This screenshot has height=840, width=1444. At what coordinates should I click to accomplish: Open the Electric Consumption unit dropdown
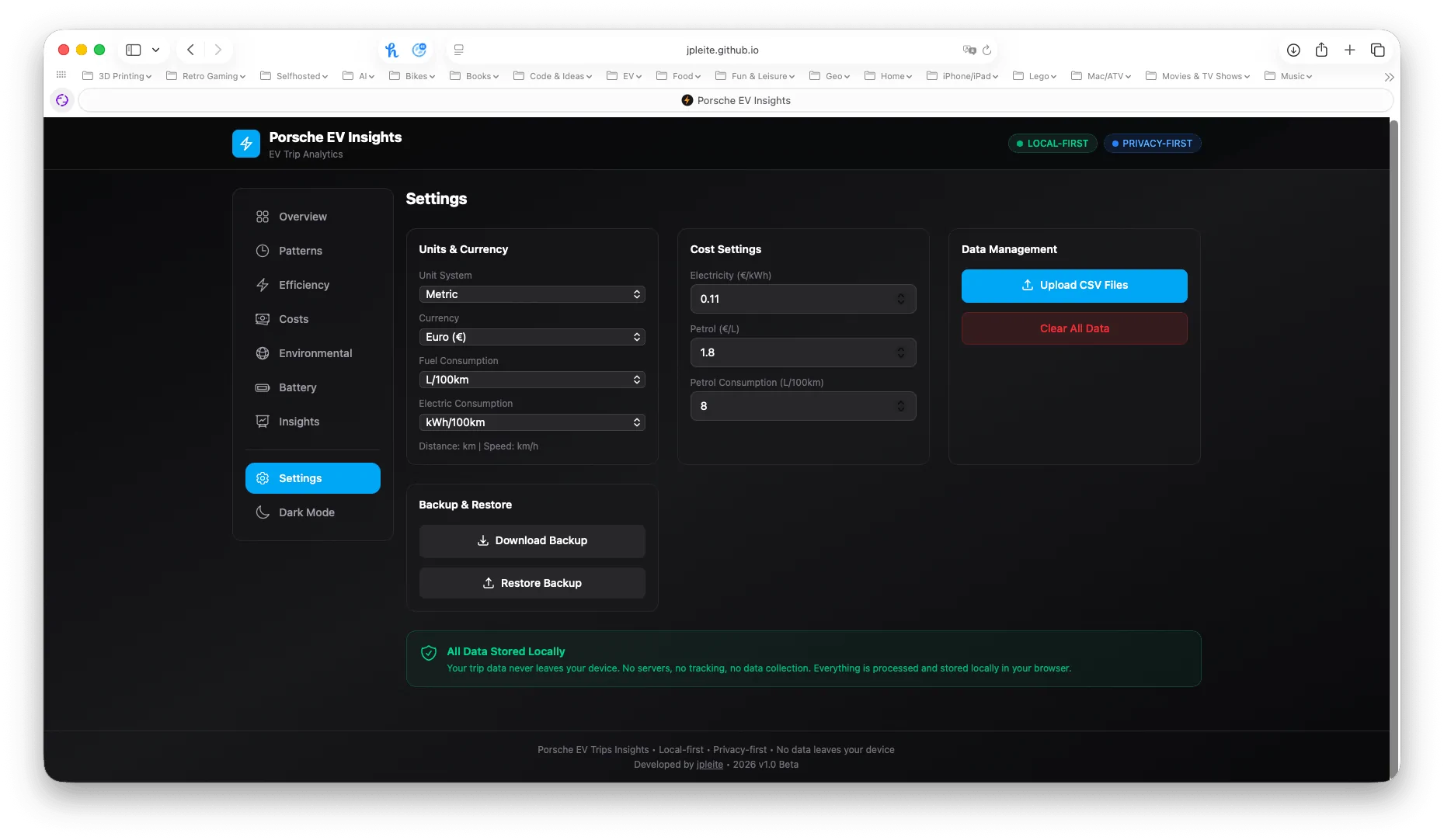tap(531, 422)
